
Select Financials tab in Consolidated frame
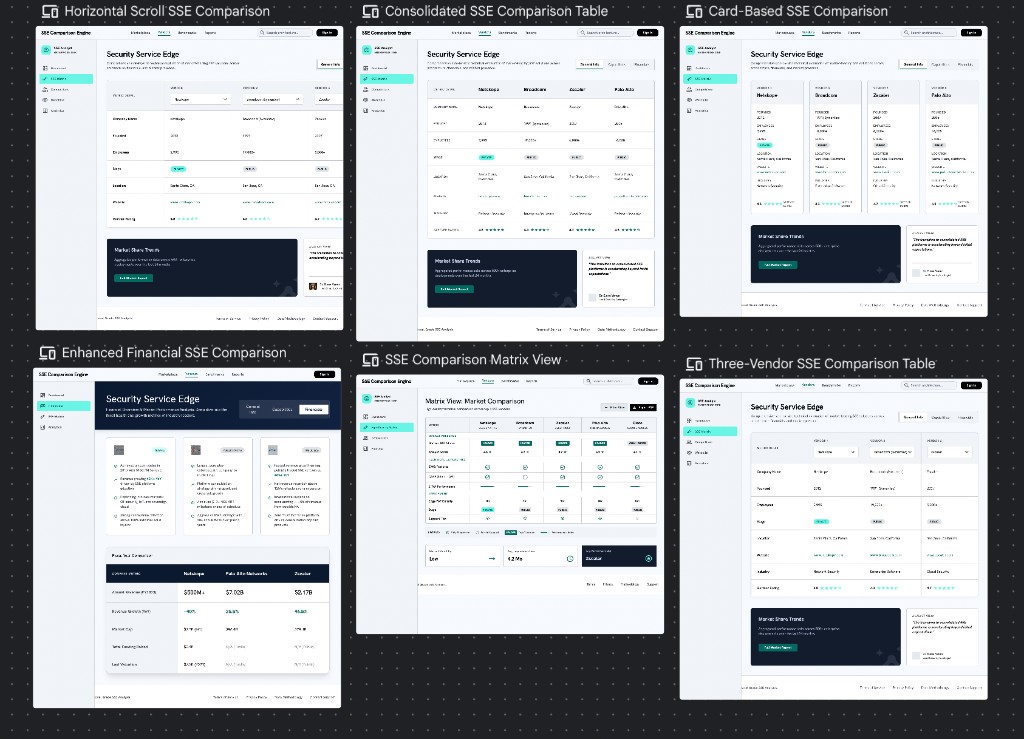[x=642, y=65]
